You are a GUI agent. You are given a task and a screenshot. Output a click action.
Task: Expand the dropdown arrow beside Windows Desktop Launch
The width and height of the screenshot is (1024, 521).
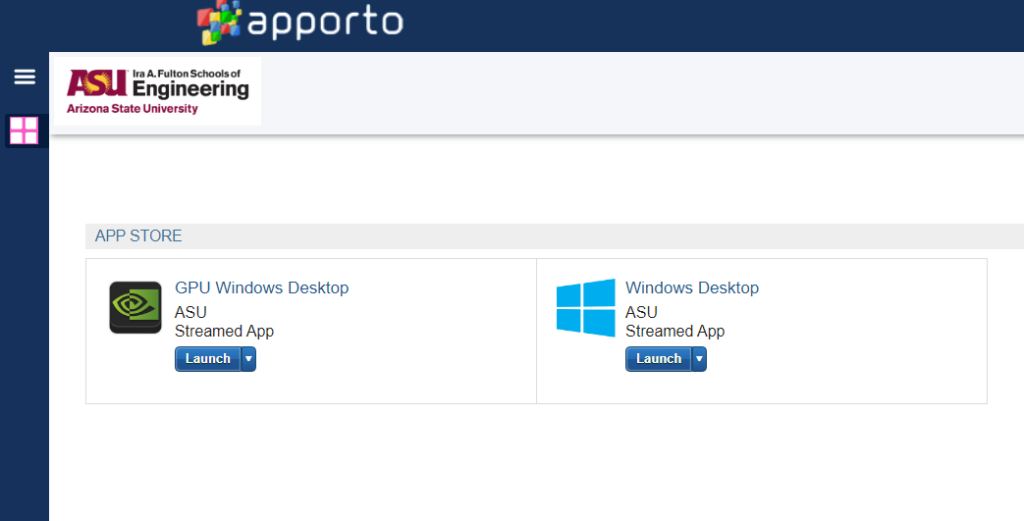(699, 359)
